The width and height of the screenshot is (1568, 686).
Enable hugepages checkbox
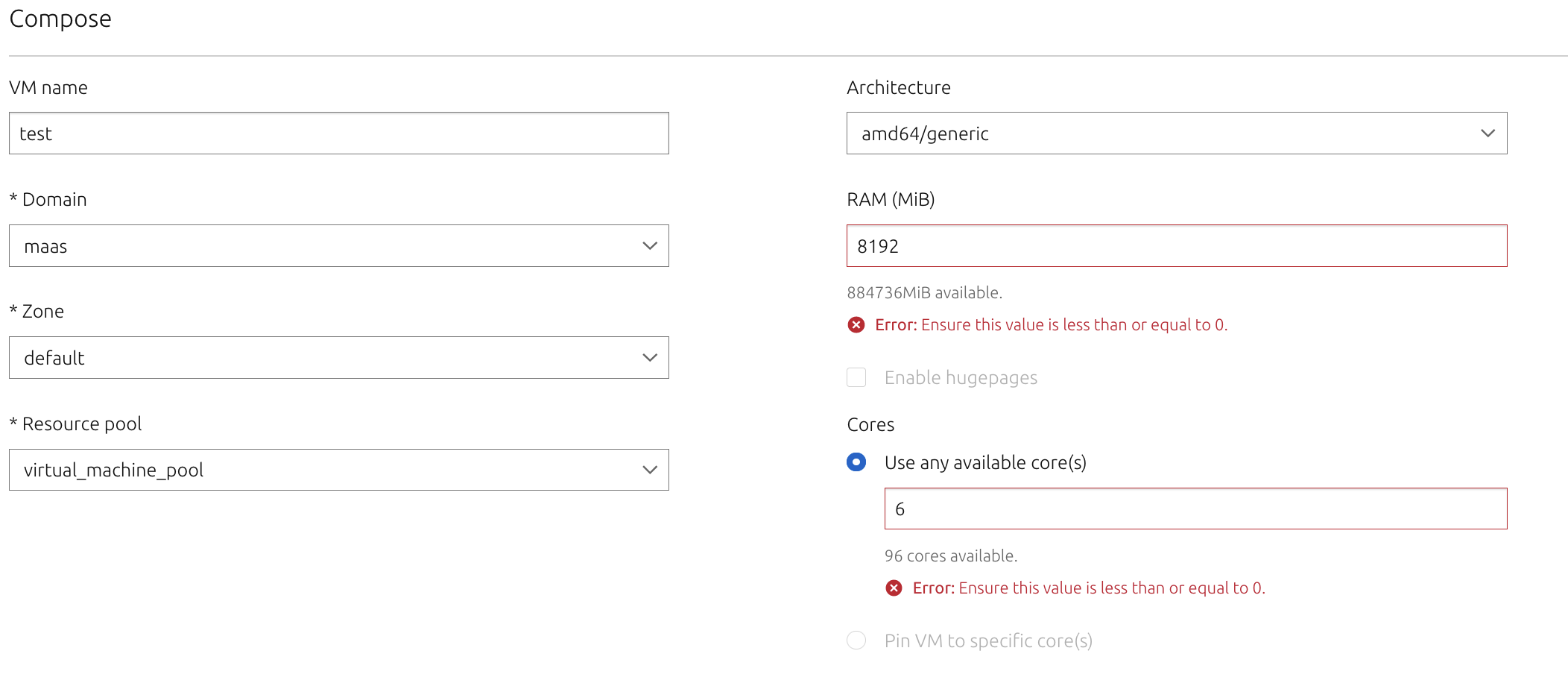pos(856,377)
